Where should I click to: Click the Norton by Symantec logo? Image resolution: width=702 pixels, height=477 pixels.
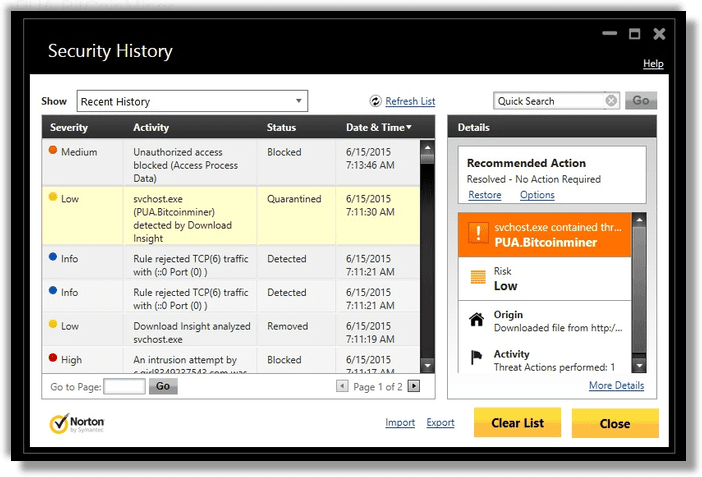point(77,423)
